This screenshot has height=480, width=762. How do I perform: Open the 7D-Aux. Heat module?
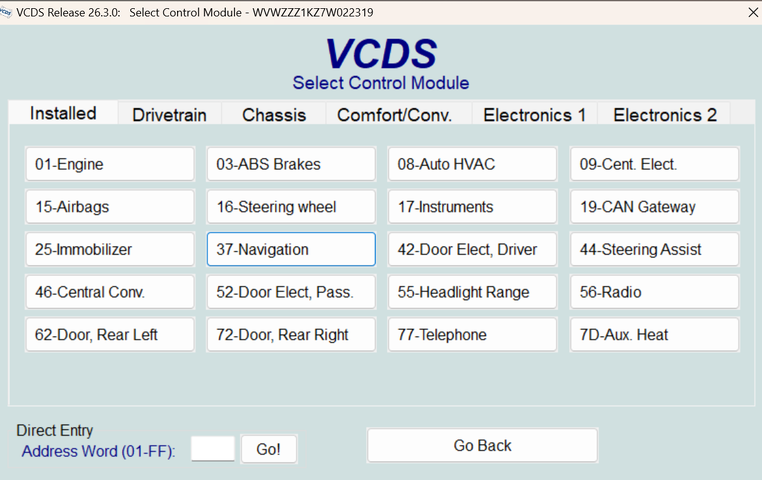[655, 335]
